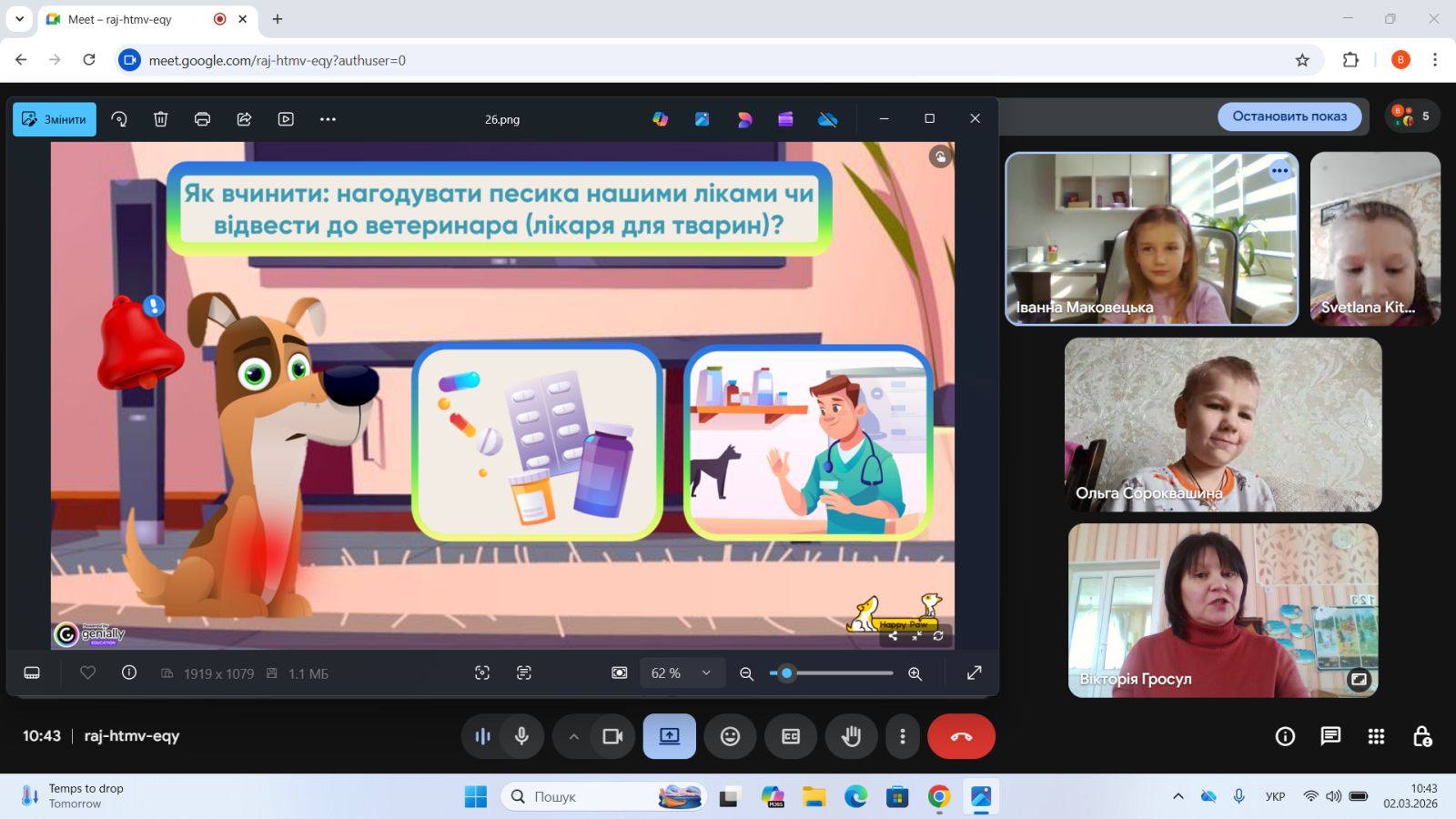The width and height of the screenshot is (1456, 819).
Task: Adjust the image zoom slider
Action: pos(787,673)
